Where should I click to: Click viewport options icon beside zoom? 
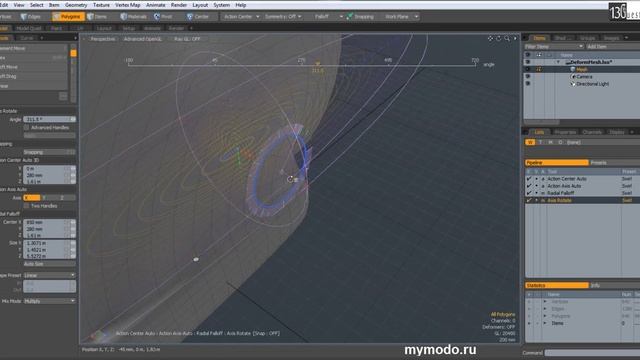515,38
